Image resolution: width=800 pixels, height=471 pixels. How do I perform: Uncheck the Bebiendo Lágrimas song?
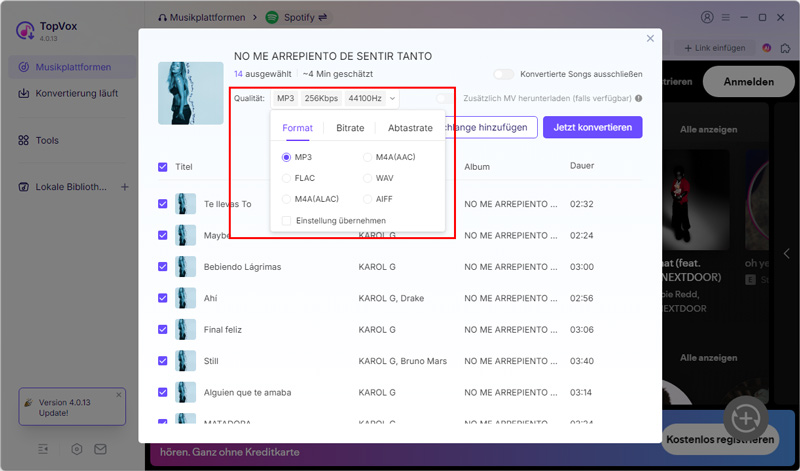[163, 266]
